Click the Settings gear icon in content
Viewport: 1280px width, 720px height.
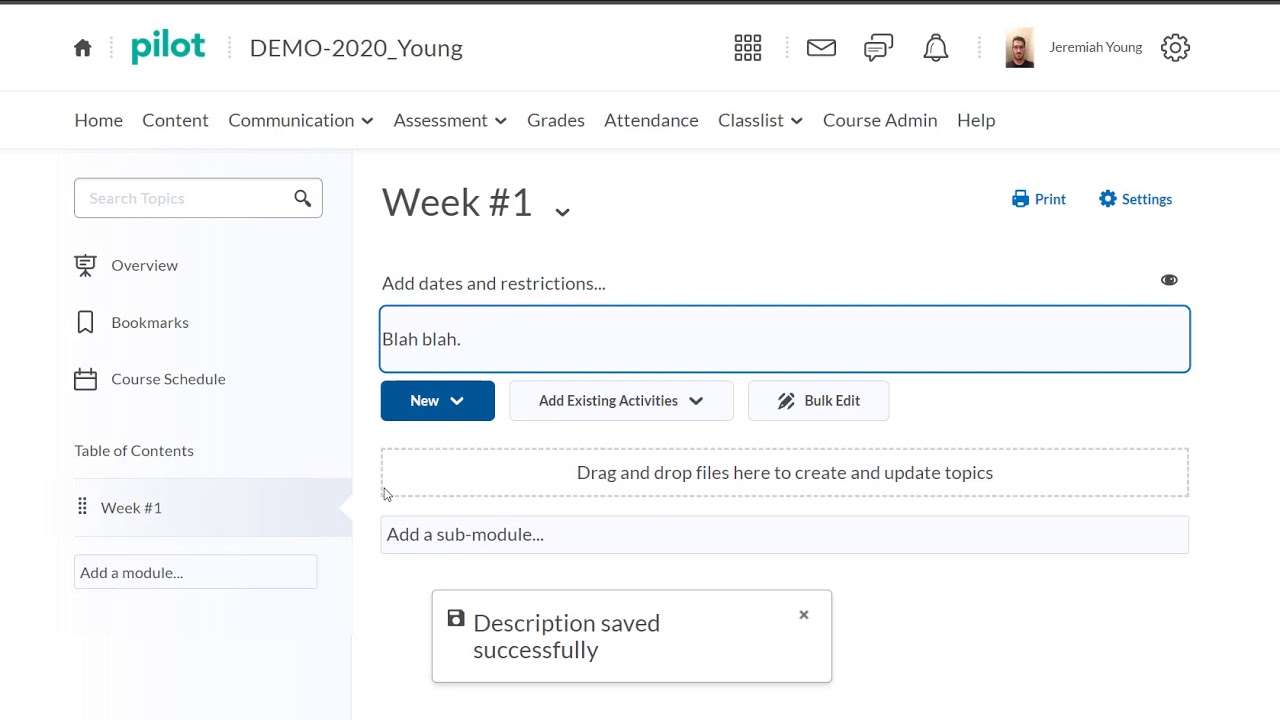pyautogui.click(x=1107, y=199)
